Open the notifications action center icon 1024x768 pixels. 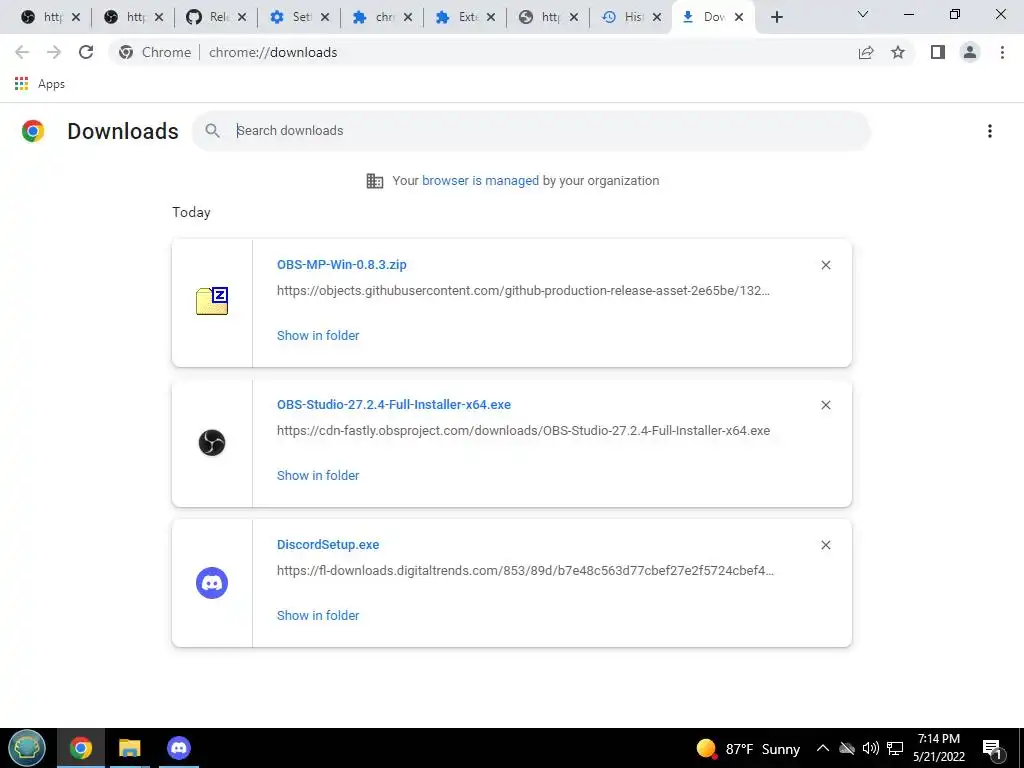992,749
